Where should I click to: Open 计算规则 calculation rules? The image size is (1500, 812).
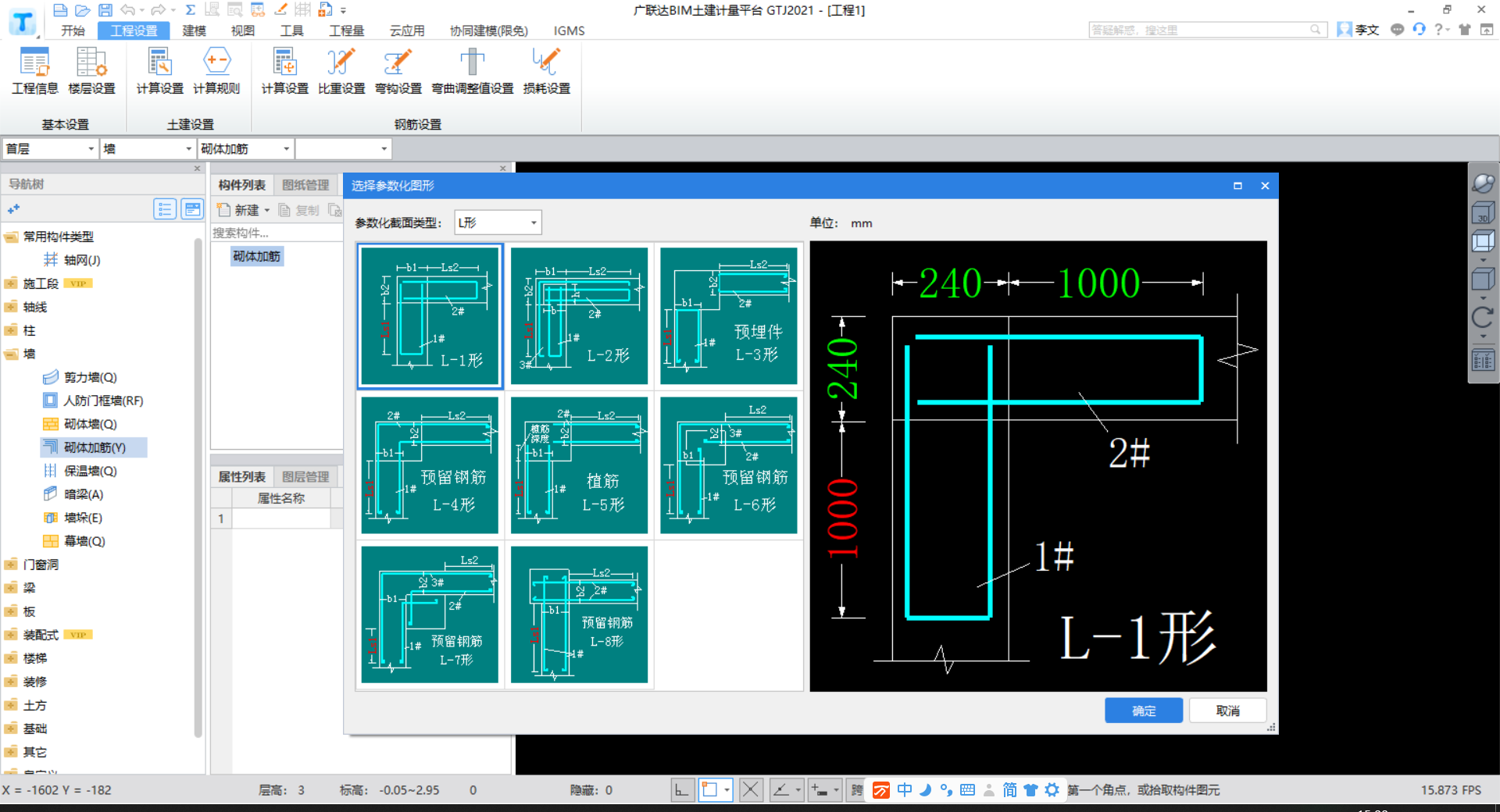(x=216, y=72)
